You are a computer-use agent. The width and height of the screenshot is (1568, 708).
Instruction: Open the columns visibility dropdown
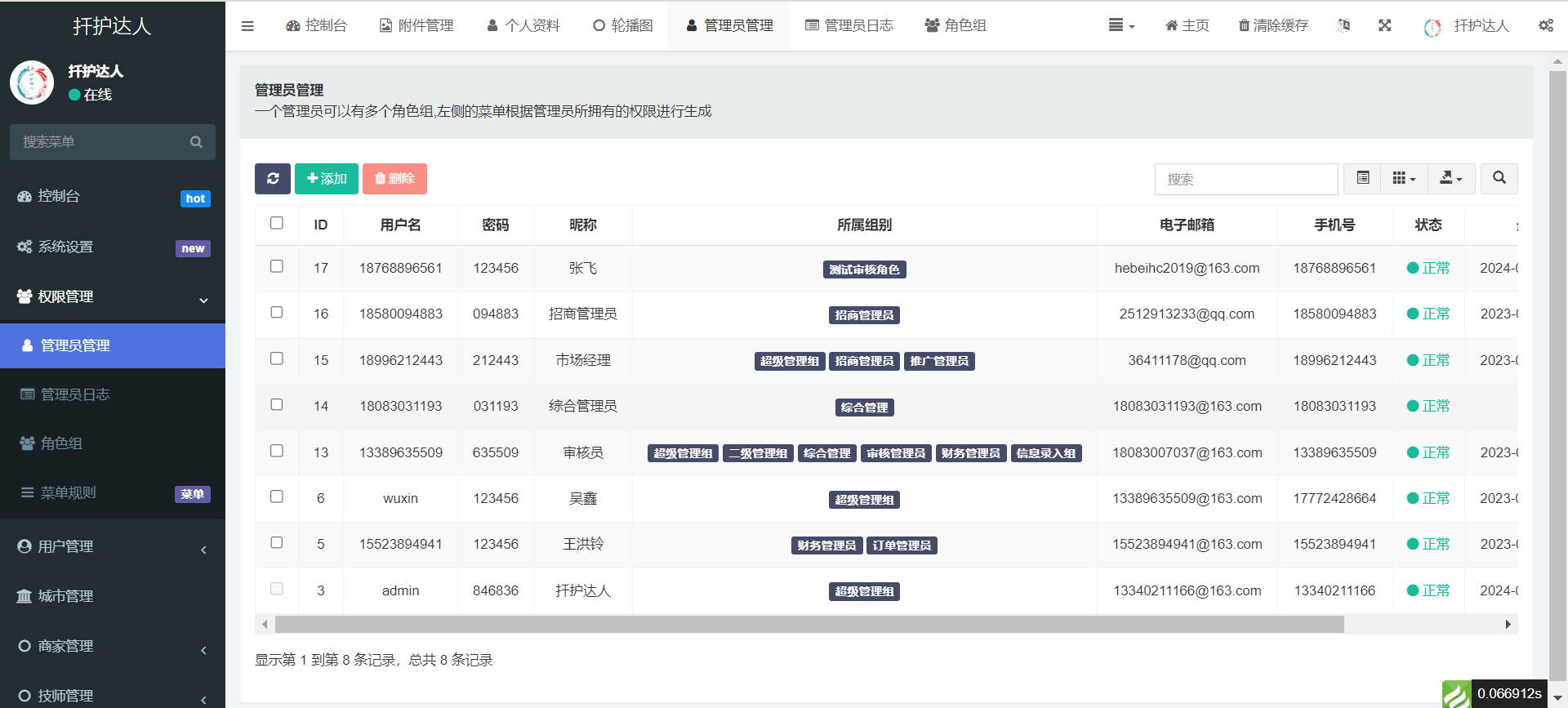pos(1403,178)
